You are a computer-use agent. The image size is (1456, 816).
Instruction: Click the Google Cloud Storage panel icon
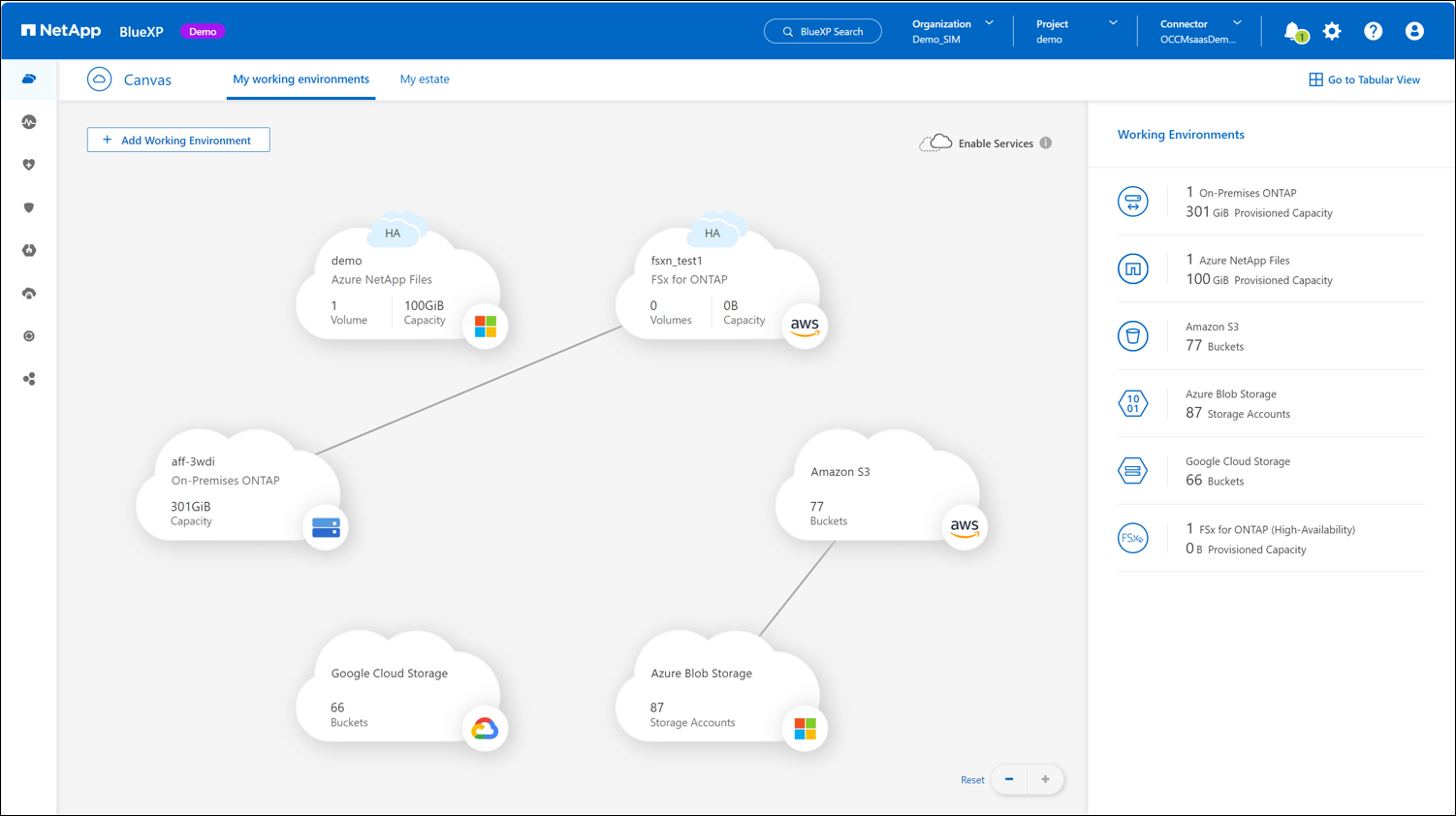[1132, 471]
